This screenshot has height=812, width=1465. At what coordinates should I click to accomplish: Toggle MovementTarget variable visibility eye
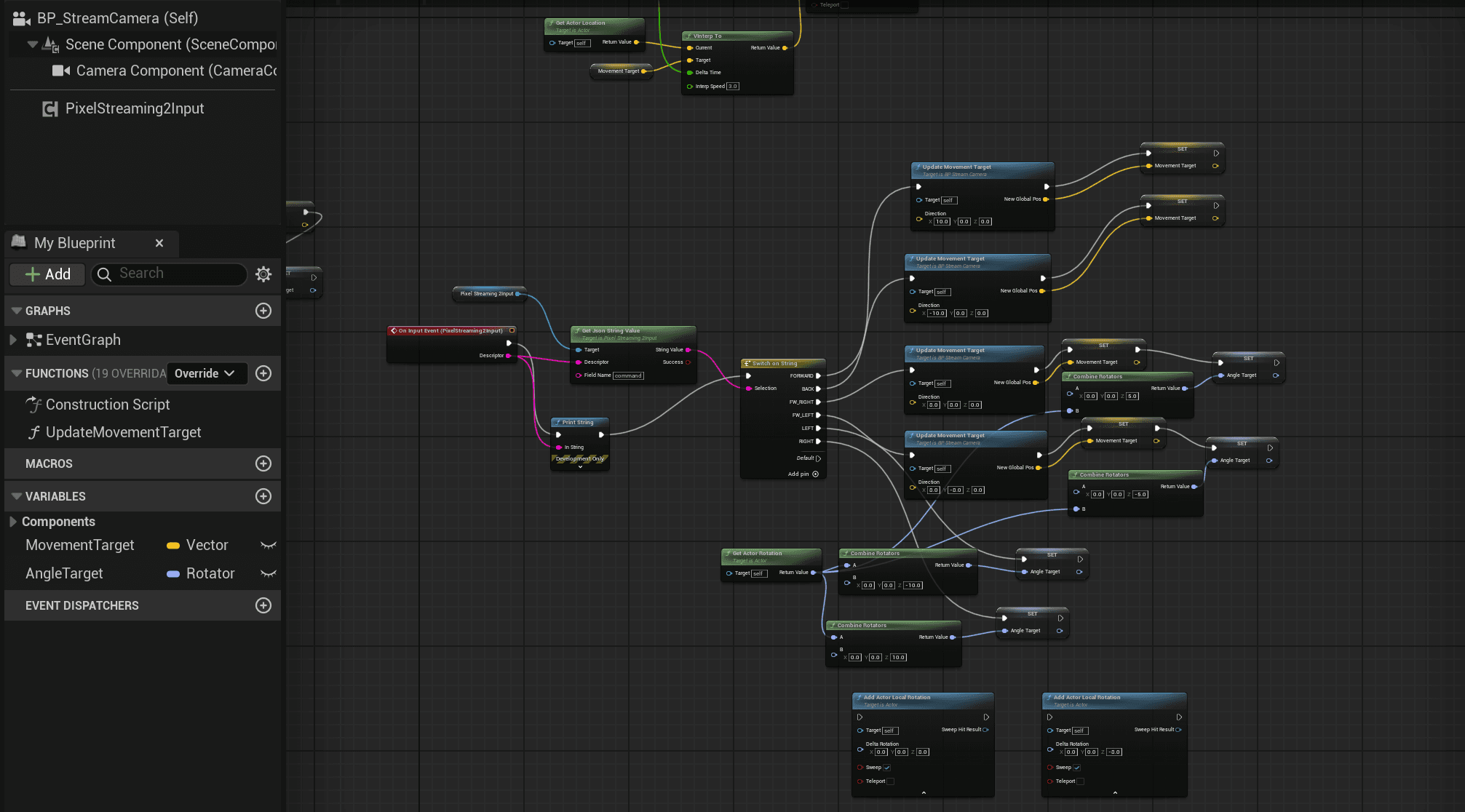pos(269,545)
